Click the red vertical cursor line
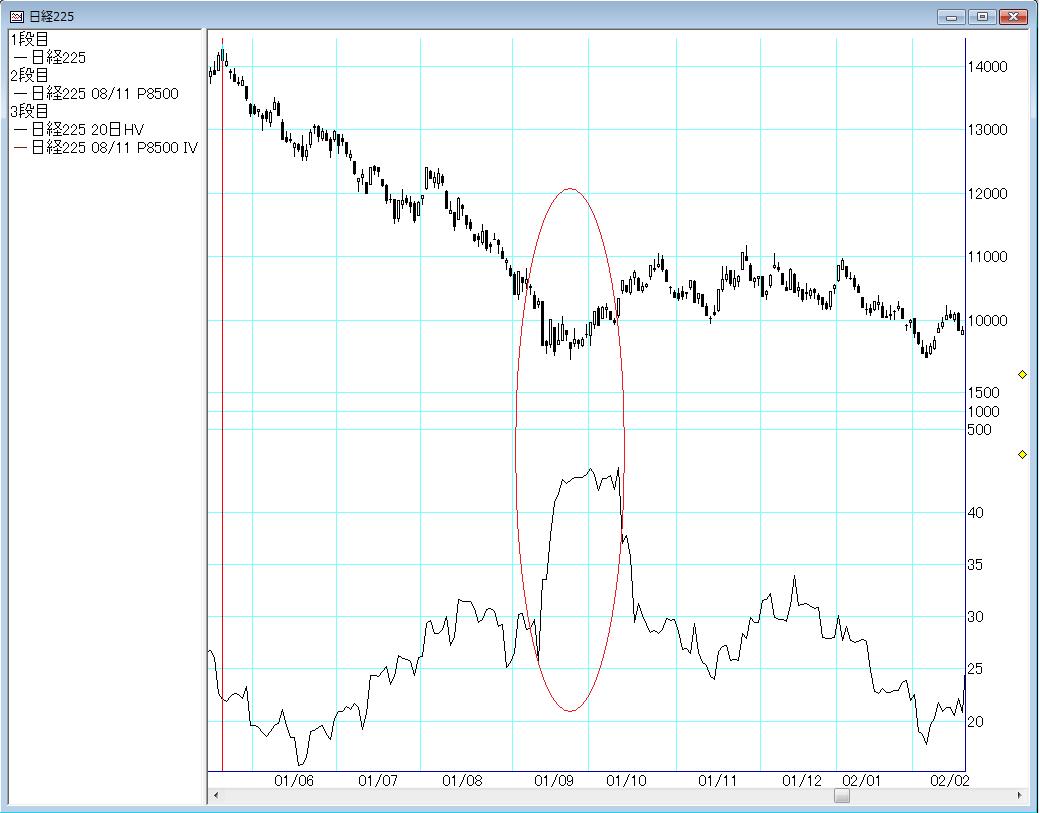1040x813 pixels. [x=222, y=400]
